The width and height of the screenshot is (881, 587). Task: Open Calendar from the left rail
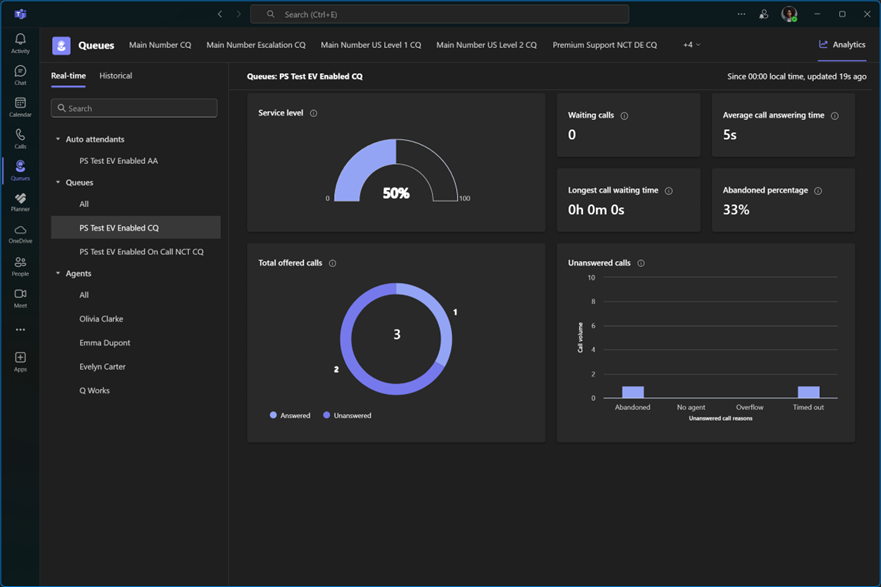coord(20,106)
